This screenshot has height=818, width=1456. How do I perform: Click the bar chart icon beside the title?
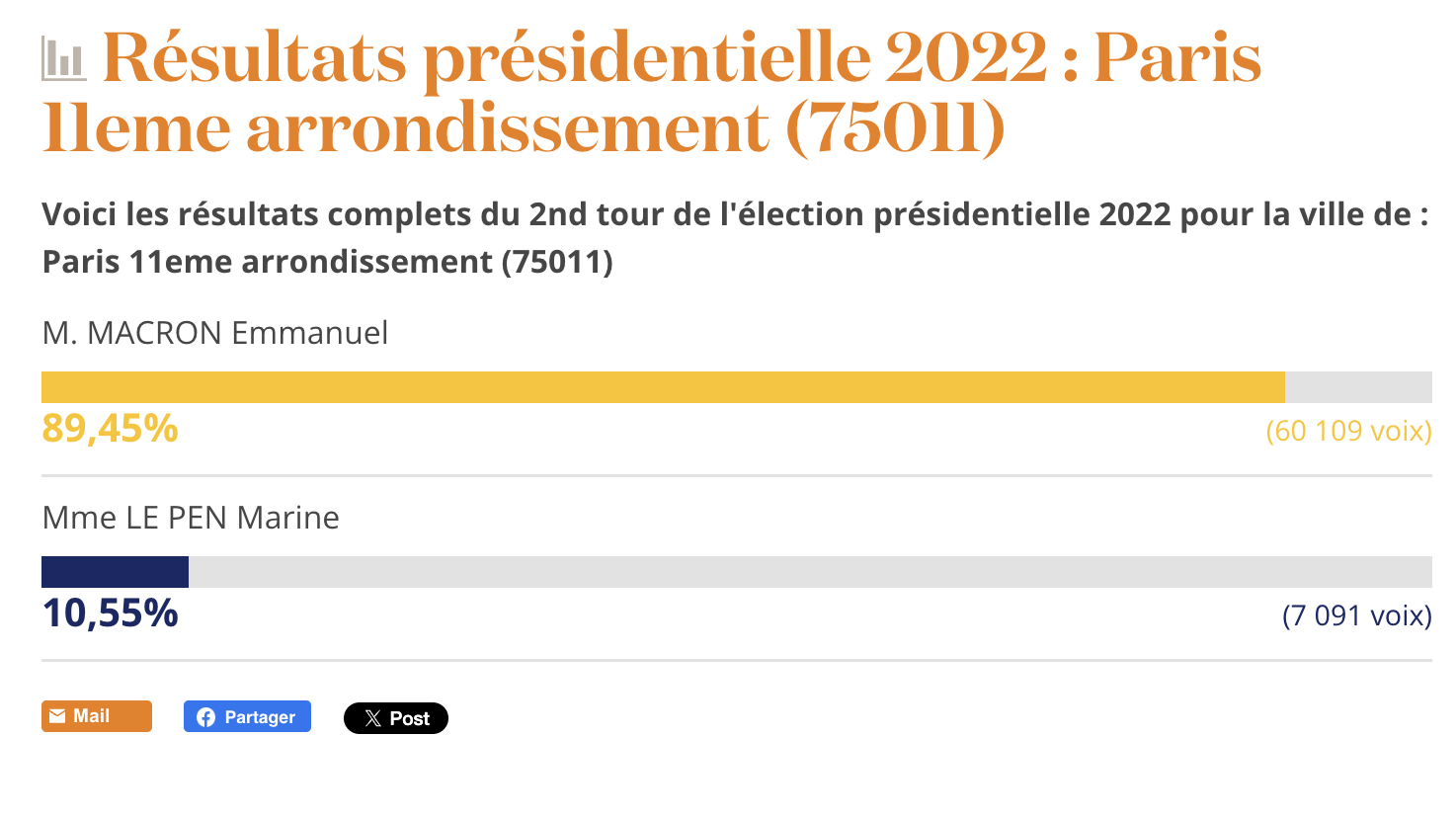coord(63,59)
